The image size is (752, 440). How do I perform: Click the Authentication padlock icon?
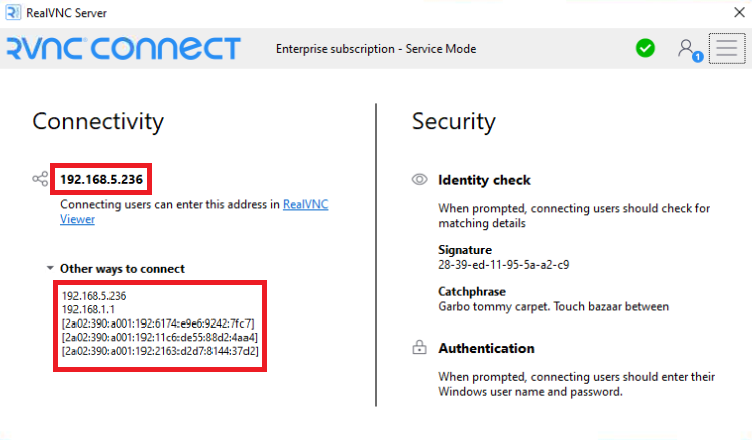(419, 347)
